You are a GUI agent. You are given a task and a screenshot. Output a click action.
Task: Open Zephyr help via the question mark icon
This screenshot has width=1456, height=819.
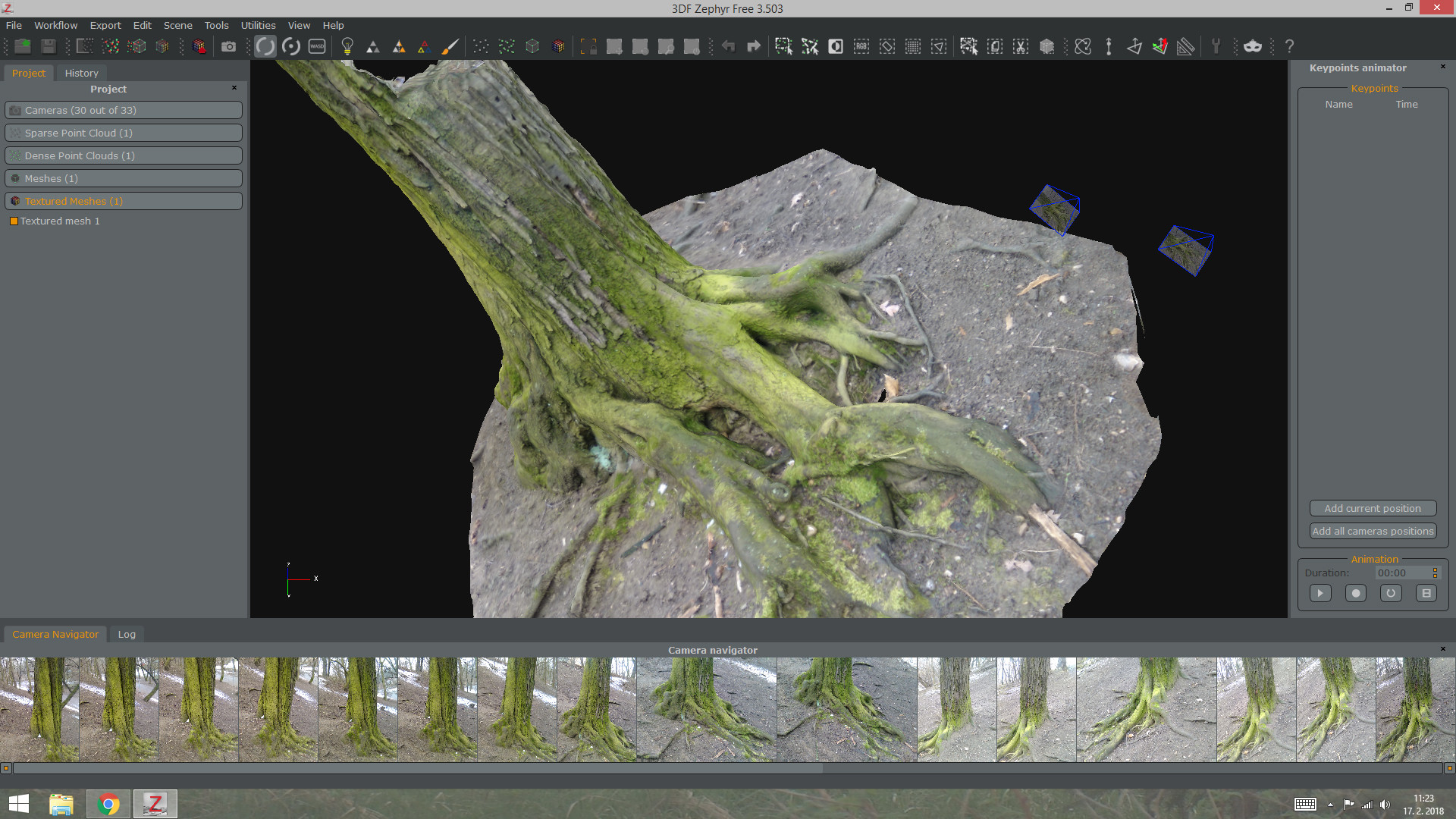(1288, 46)
